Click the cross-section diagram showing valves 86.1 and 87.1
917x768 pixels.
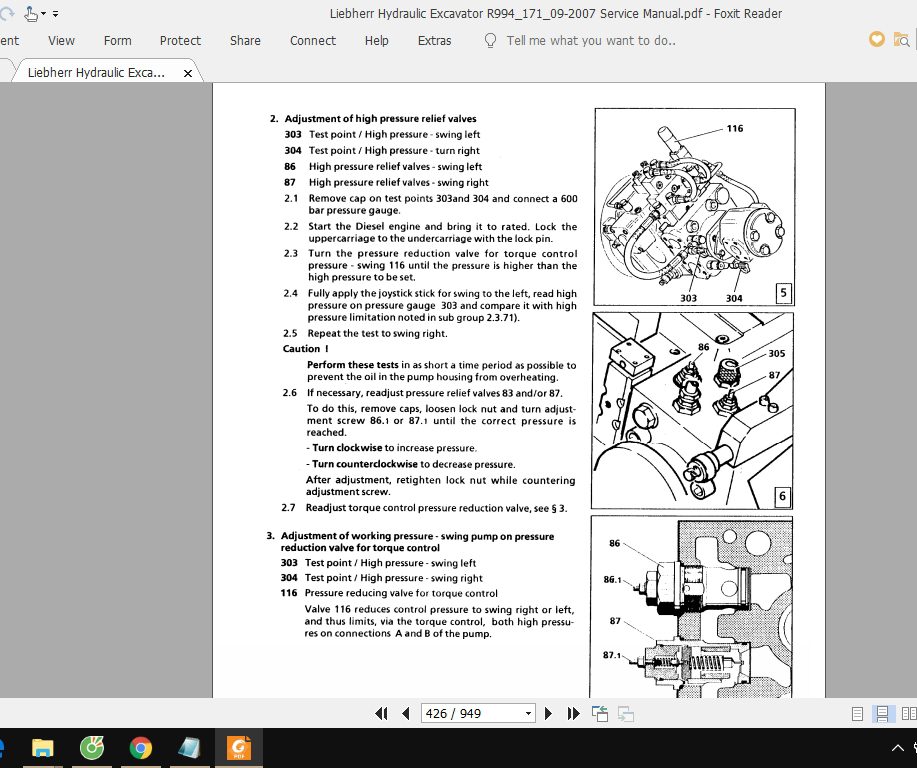691,607
